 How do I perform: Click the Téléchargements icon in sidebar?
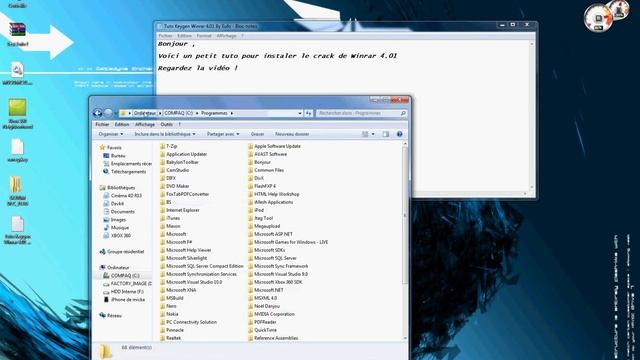106,171
